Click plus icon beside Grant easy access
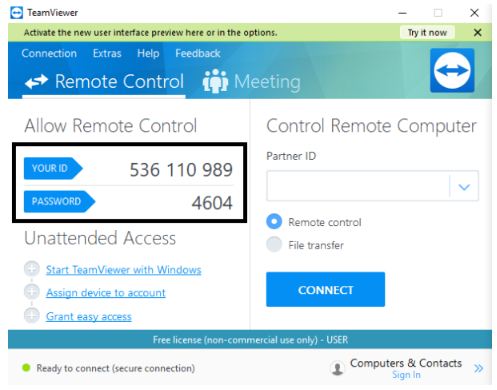Image resolution: width=497 pixels, height=390 pixels. [32, 315]
